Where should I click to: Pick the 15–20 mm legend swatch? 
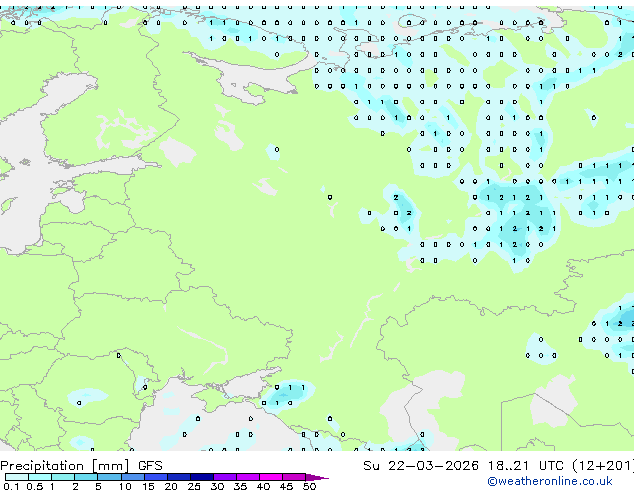156,477
